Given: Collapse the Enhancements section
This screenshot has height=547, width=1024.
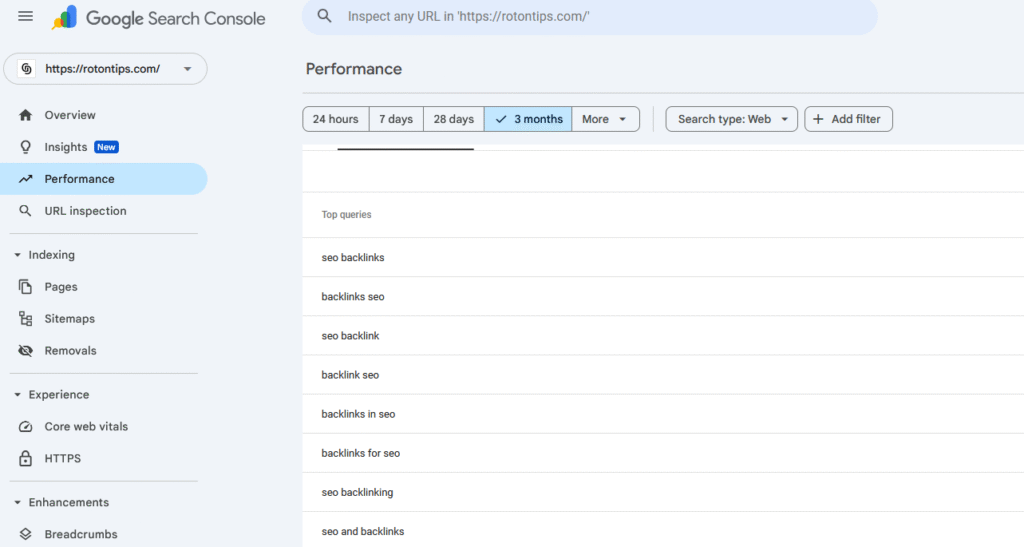Looking at the screenshot, I should (18, 502).
